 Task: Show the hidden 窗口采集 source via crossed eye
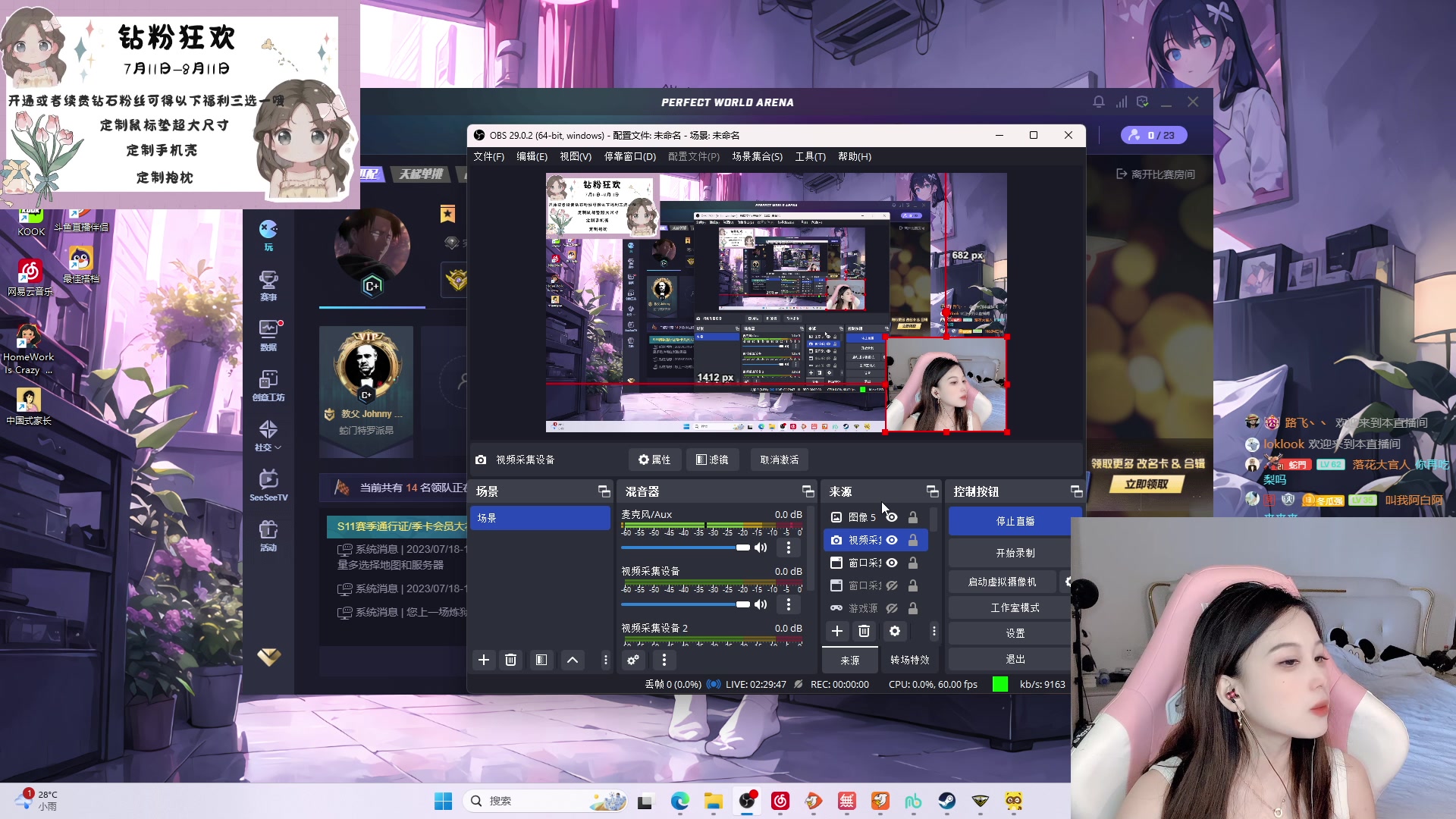click(892, 585)
